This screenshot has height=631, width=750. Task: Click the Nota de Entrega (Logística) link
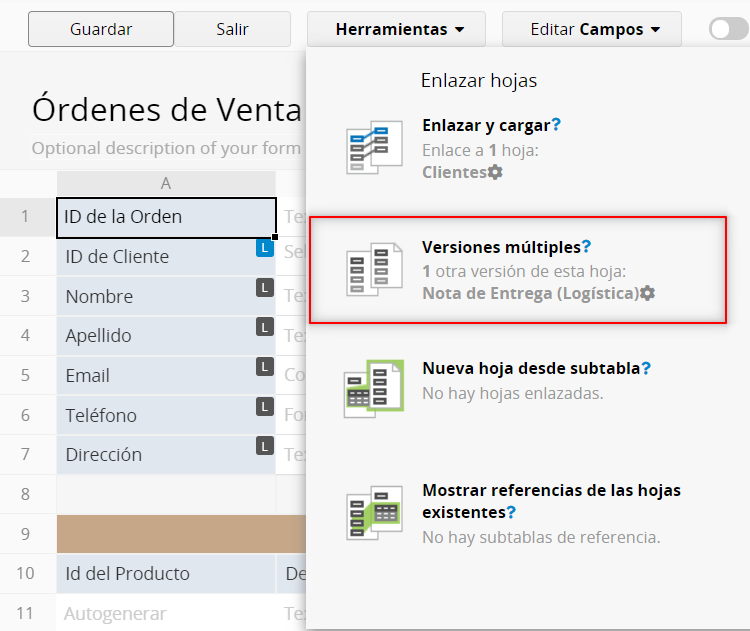530,293
